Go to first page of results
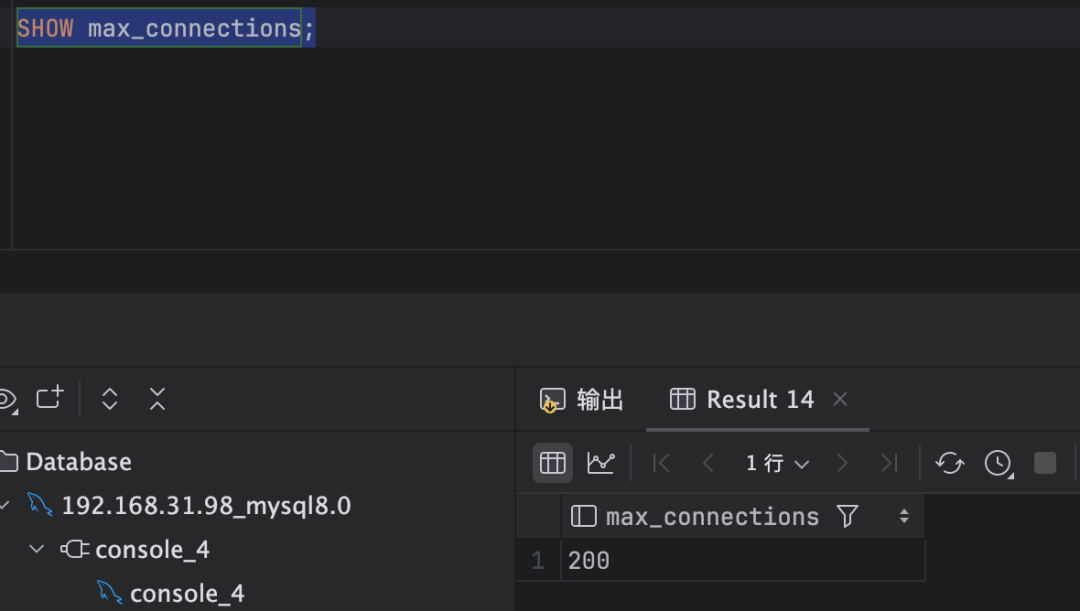 coord(661,462)
